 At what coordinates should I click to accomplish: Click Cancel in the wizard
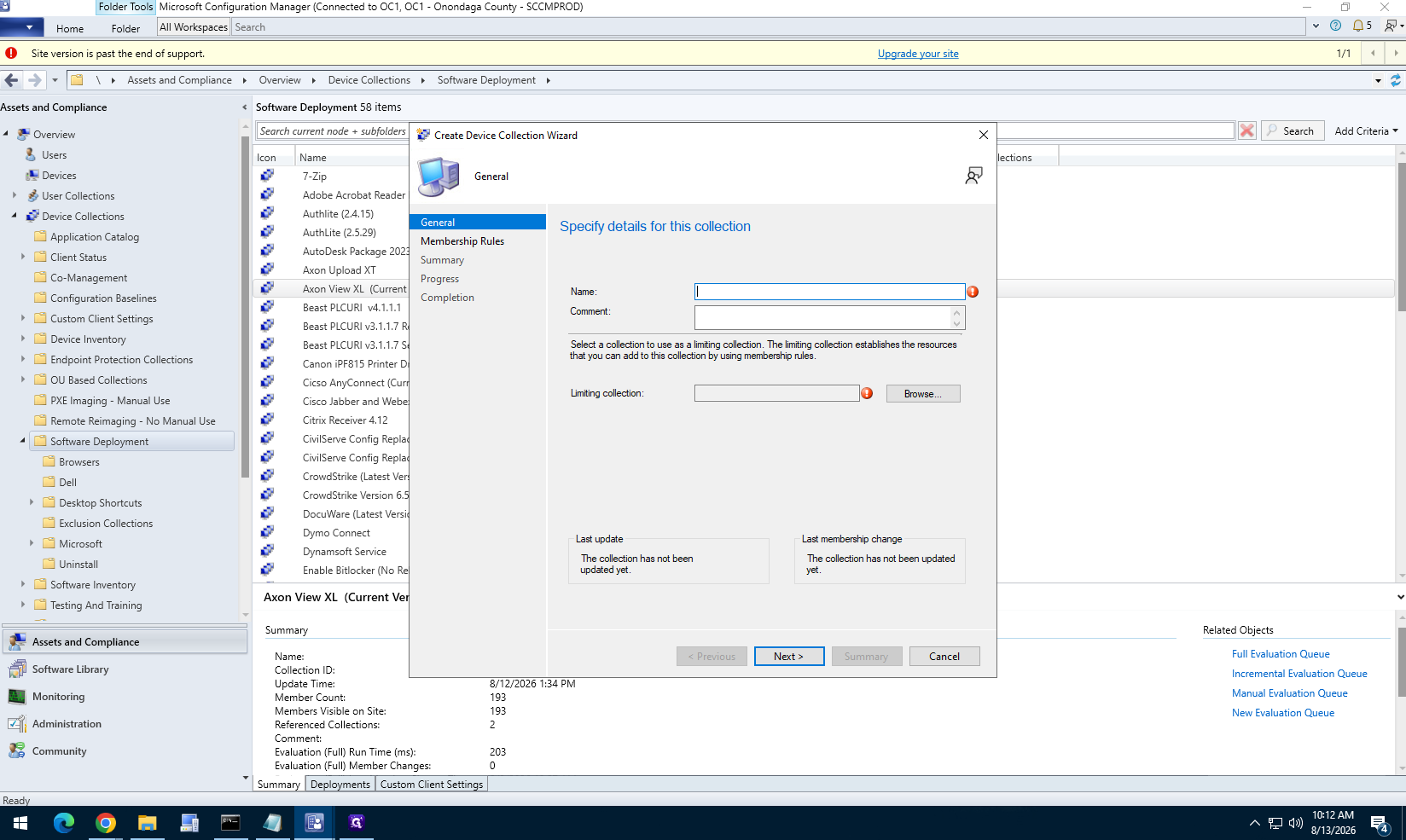tap(944, 656)
